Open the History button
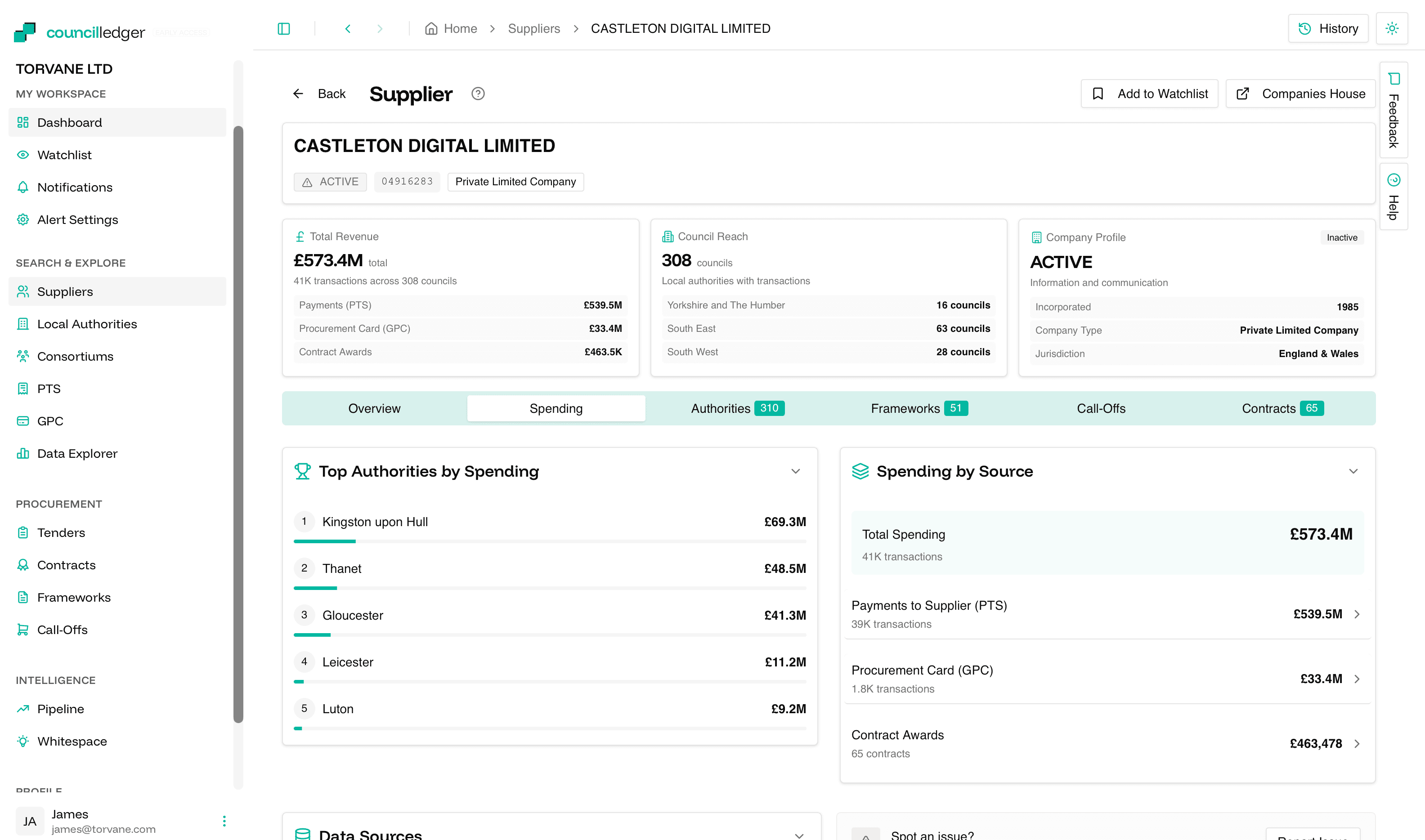This screenshot has width=1425, height=840. [x=1328, y=28]
